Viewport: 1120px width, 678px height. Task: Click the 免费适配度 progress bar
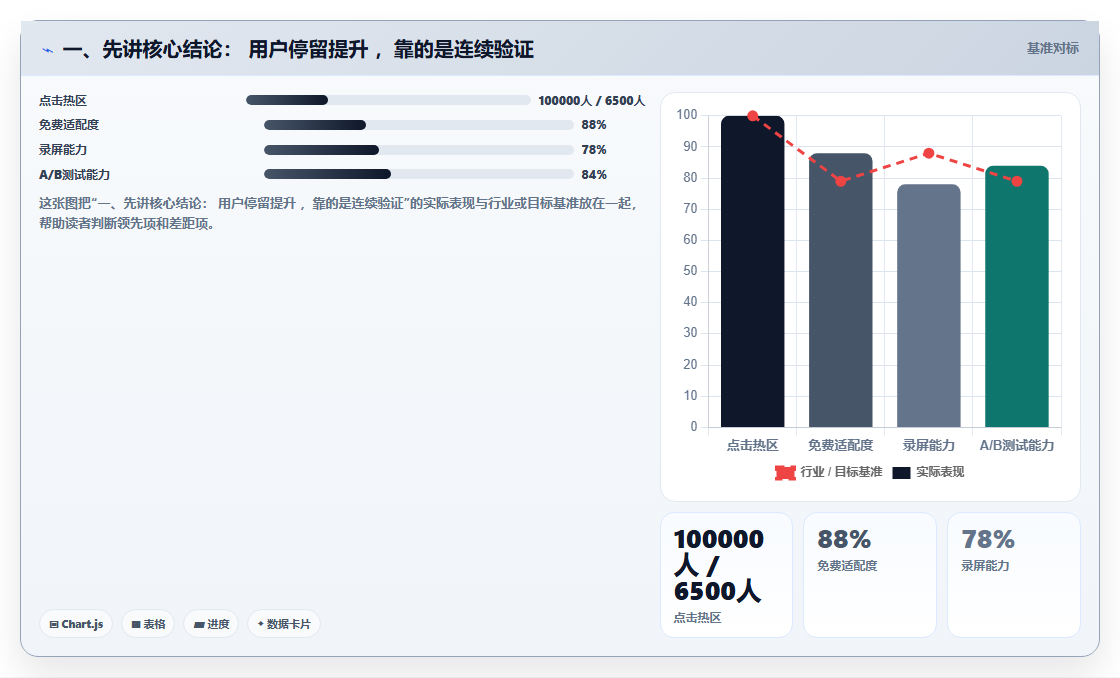click(x=419, y=125)
